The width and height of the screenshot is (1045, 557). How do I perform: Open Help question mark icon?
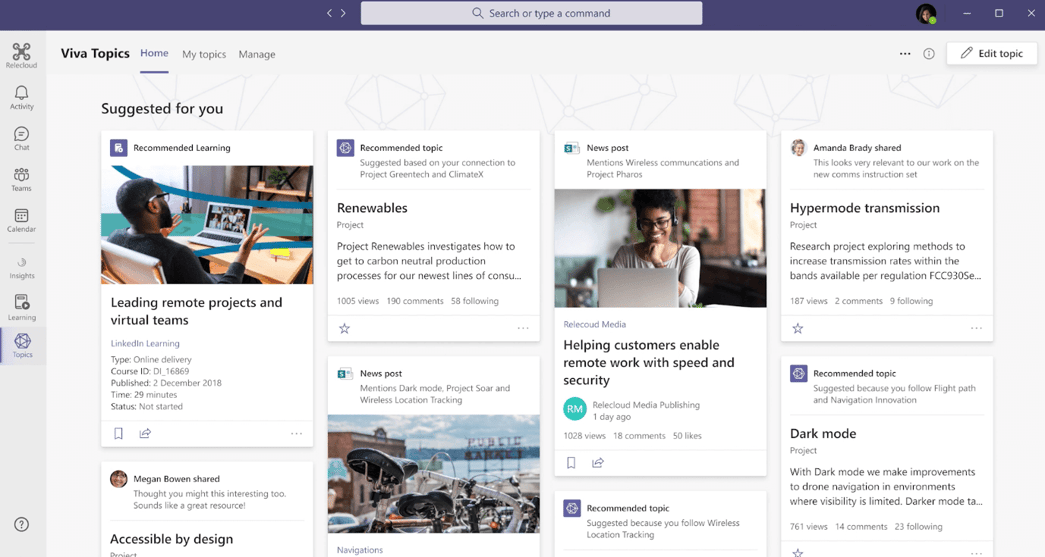tap(21, 524)
